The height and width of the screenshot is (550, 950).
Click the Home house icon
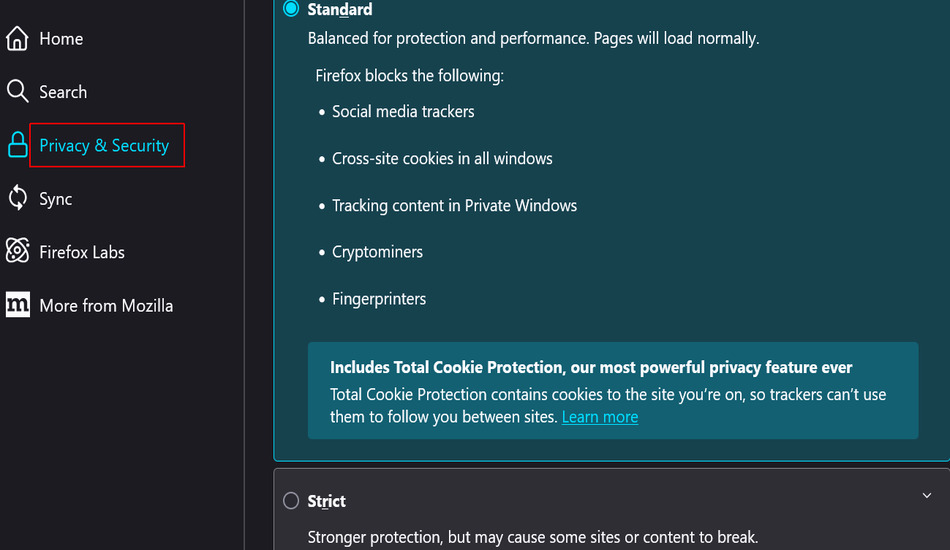17,38
